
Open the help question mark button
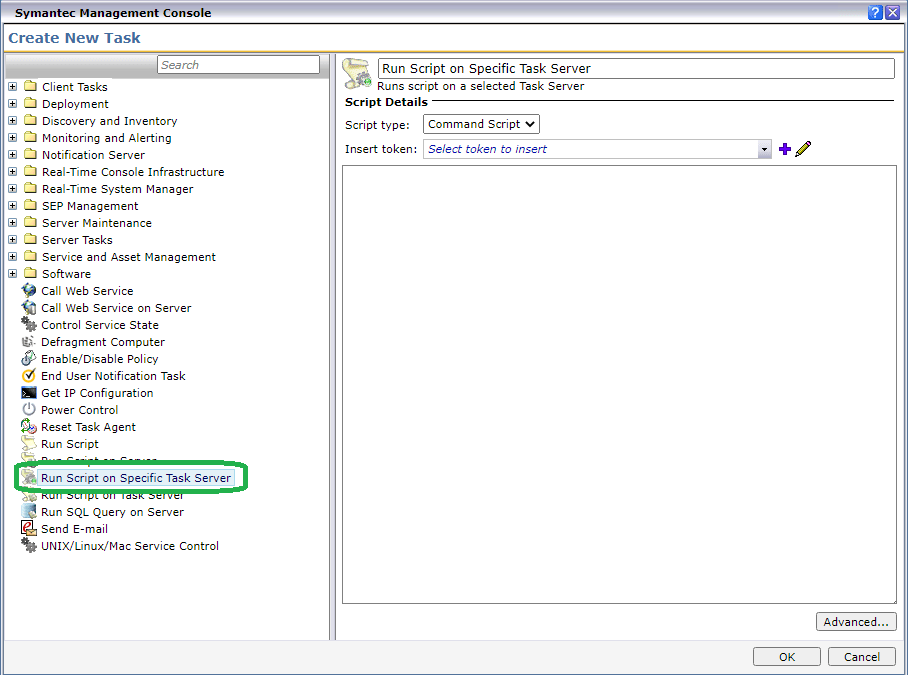pyautogui.click(x=875, y=12)
